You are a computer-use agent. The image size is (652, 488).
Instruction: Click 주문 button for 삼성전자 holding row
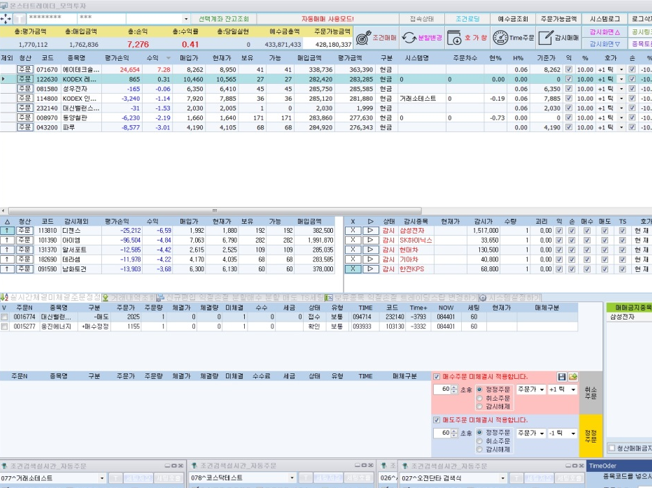24,89
